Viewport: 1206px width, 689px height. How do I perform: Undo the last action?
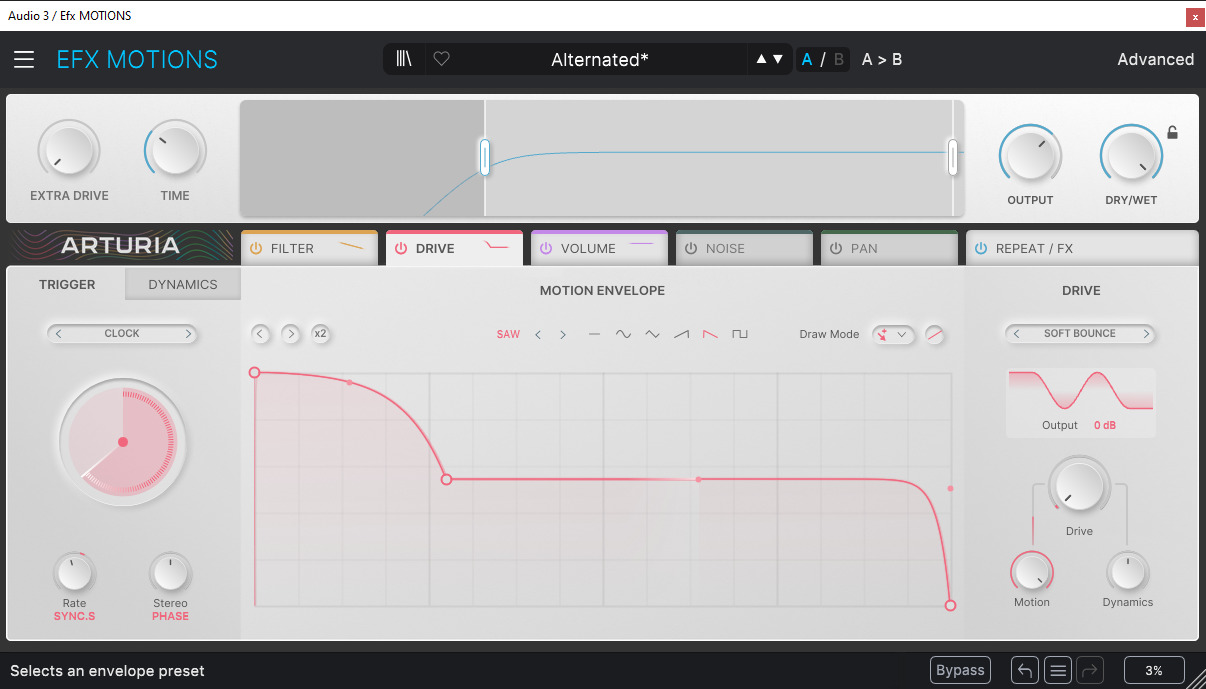pyautogui.click(x=1025, y=670)
